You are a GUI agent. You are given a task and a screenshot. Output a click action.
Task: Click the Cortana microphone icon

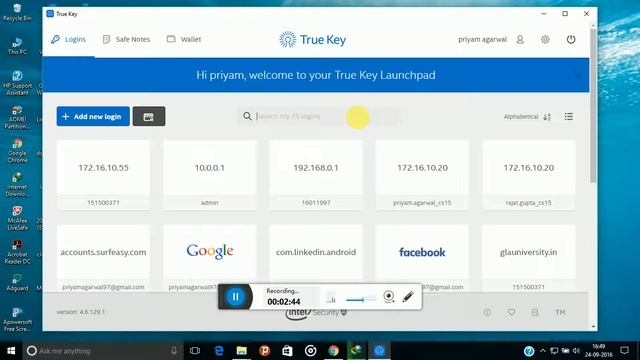pos(174,351)
